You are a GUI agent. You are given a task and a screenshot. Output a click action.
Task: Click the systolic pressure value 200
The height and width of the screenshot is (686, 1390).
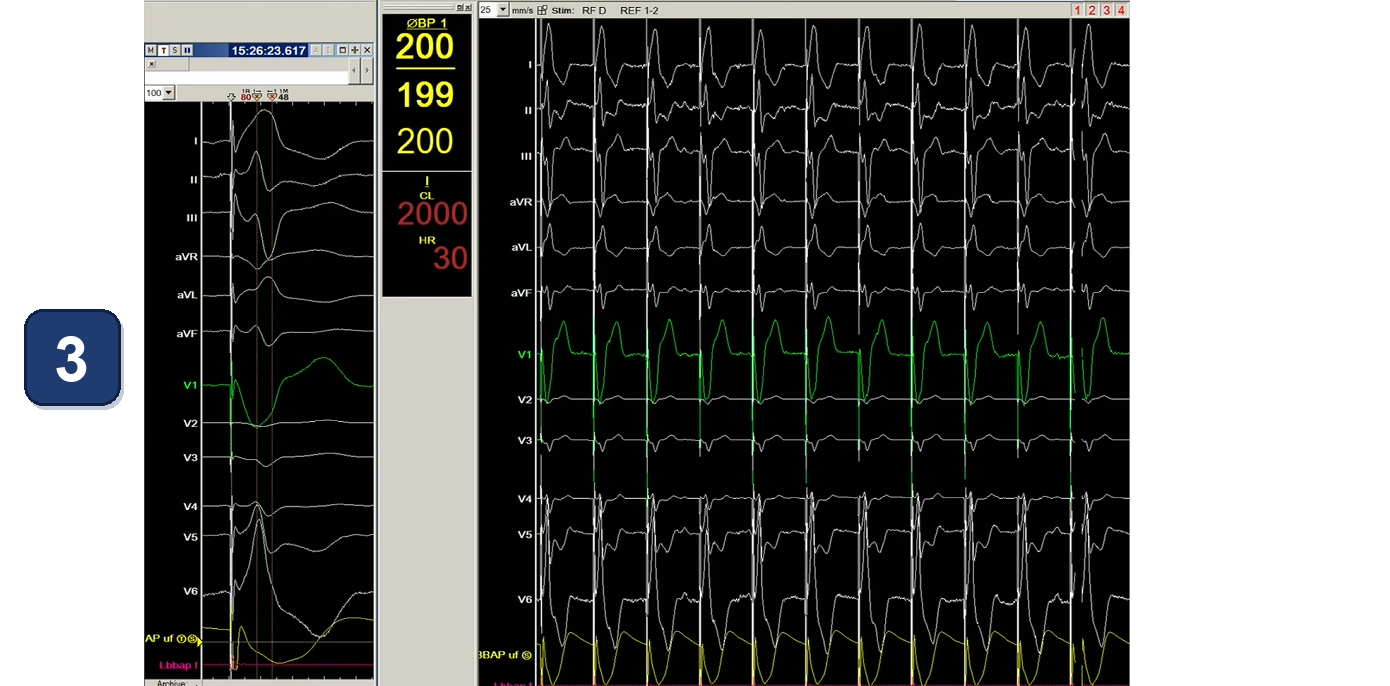click(425, 46)
